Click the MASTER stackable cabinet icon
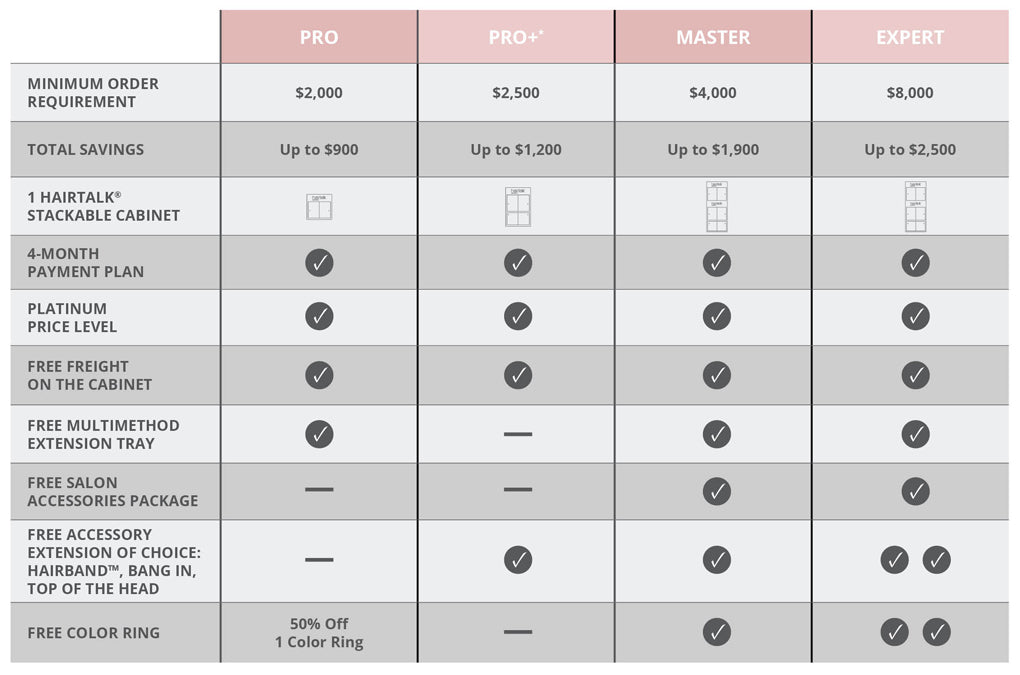Viewport: 1020px width, 675px height. coord(716,207)
